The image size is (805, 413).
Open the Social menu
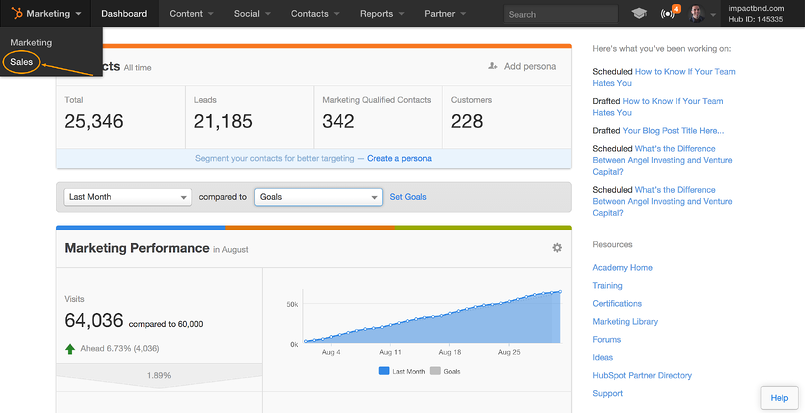coord(252,14)
